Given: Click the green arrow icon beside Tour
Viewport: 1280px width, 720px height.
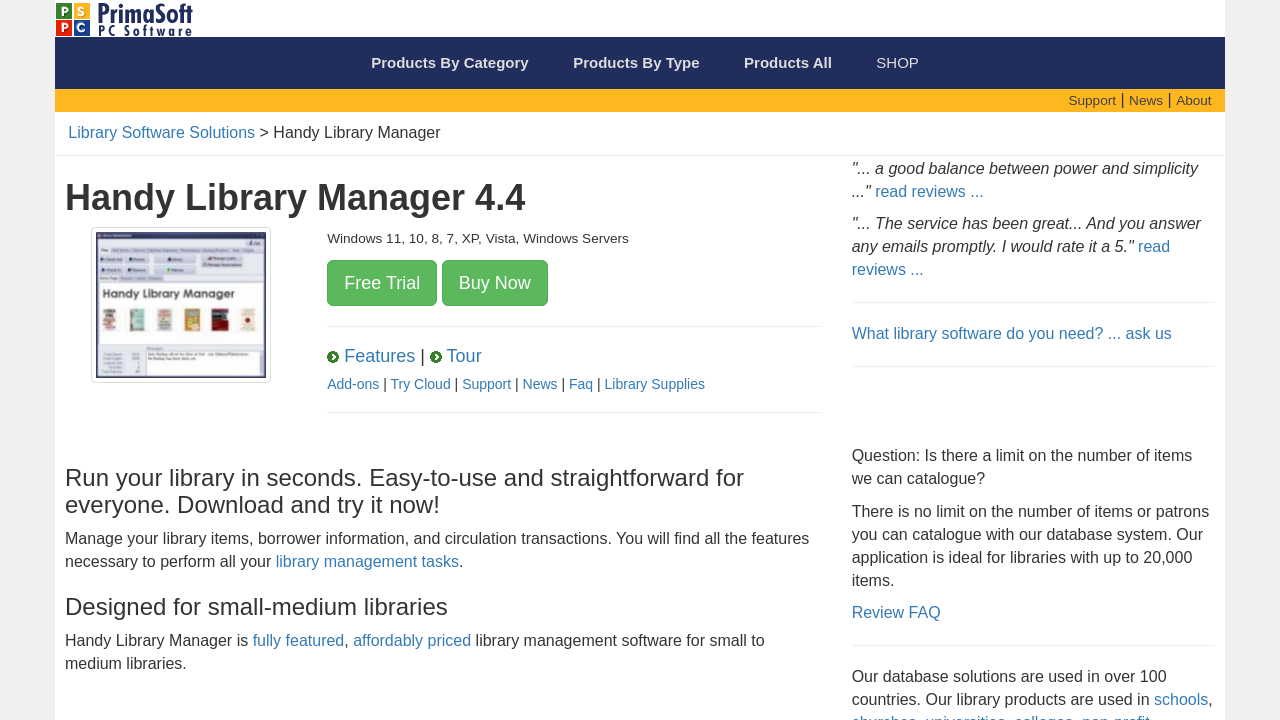Looking at the screenshot, I should [x=436, y=357].
